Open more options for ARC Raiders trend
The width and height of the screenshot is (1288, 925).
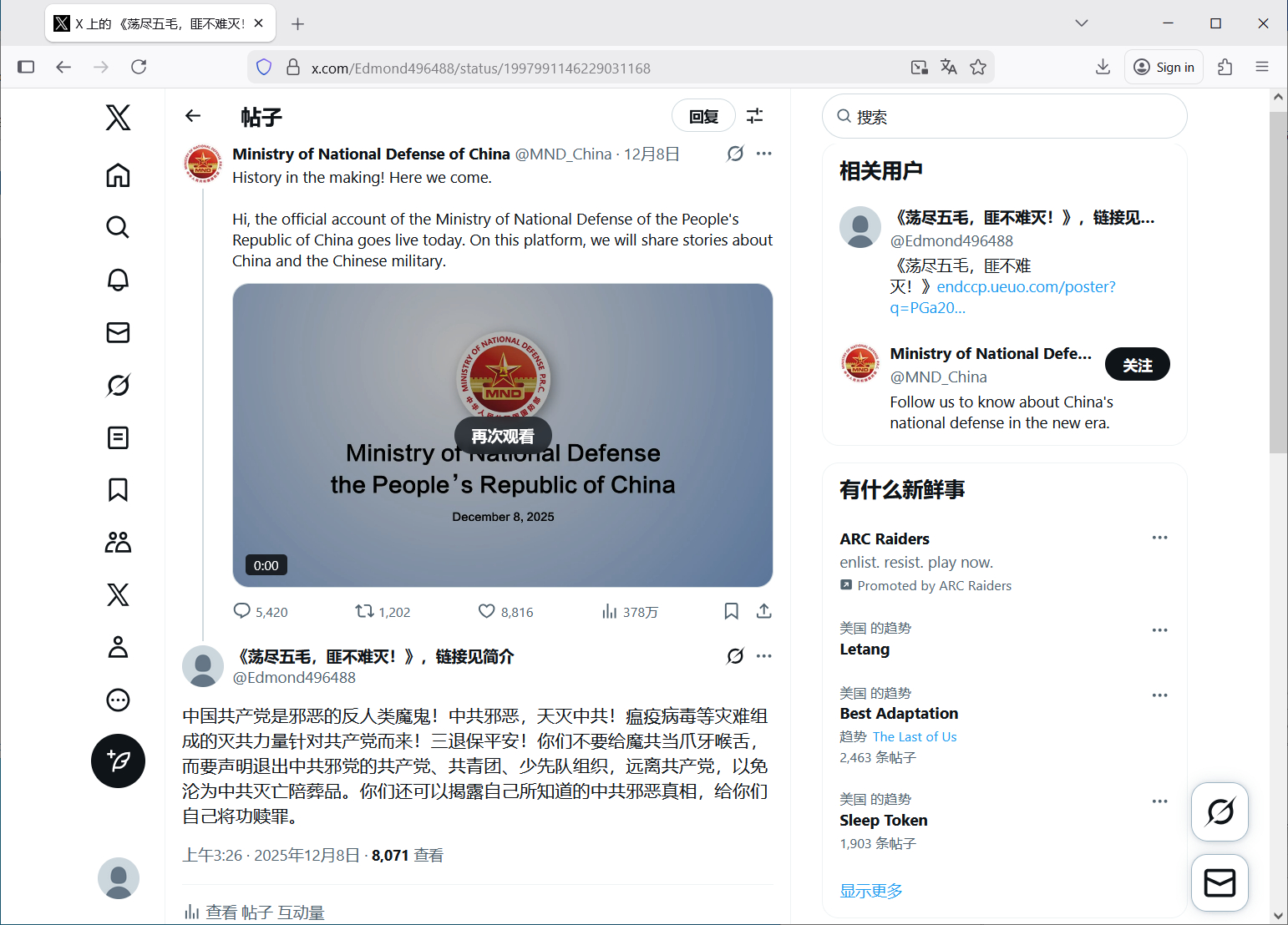(1159, 538)
